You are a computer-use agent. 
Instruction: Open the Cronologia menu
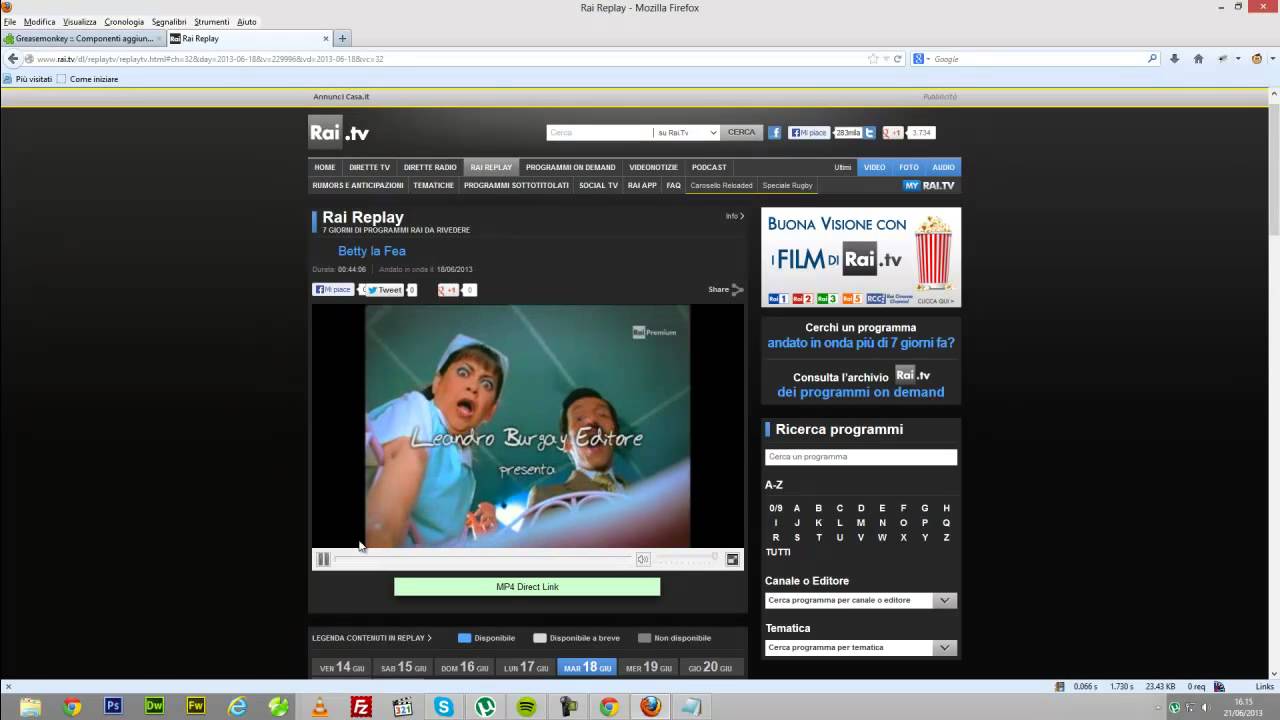pos(124,21)
